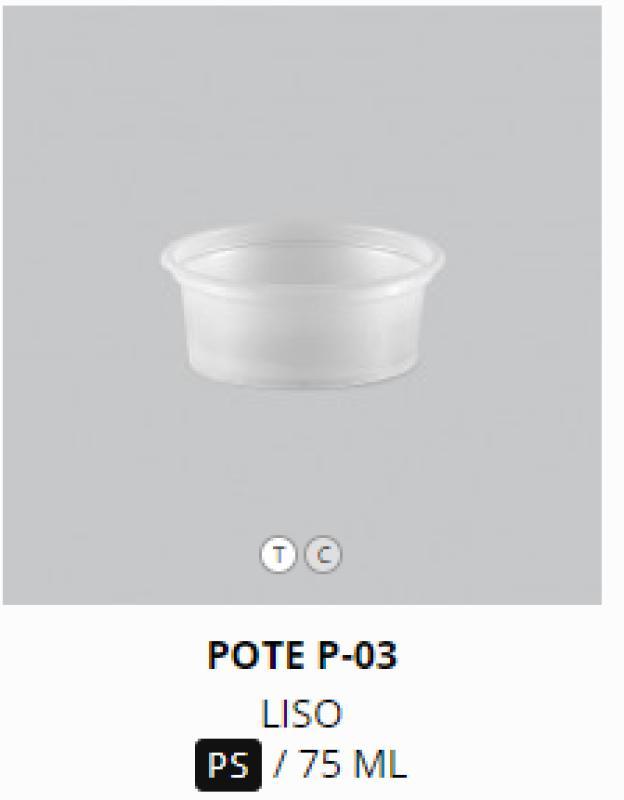Choose the crystal variant circle marked C
The image size is (624, 800).
(x=323, y=554)
